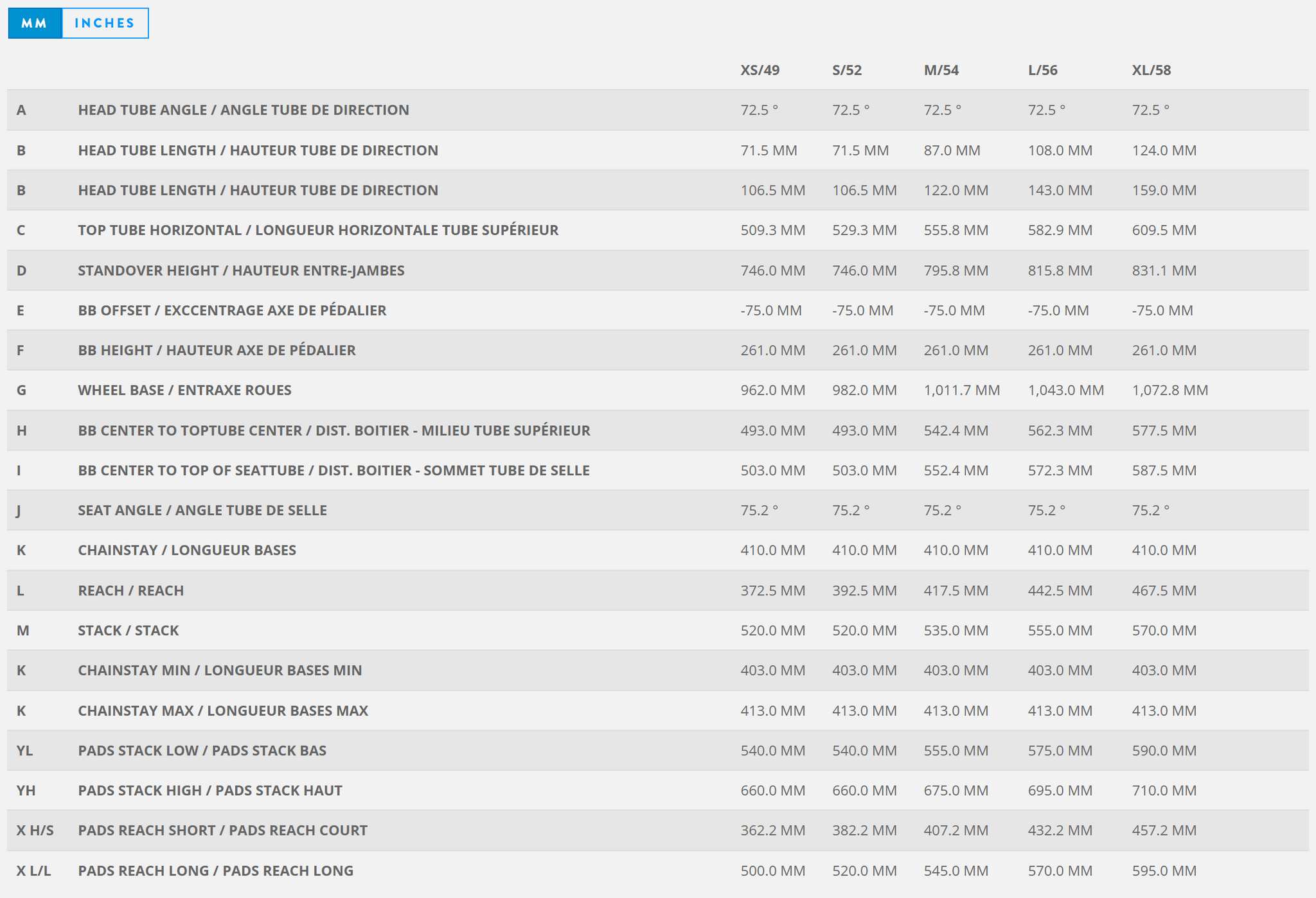Click the Reach / Reach row label
1316x898 pixels.
click(131, 590)
